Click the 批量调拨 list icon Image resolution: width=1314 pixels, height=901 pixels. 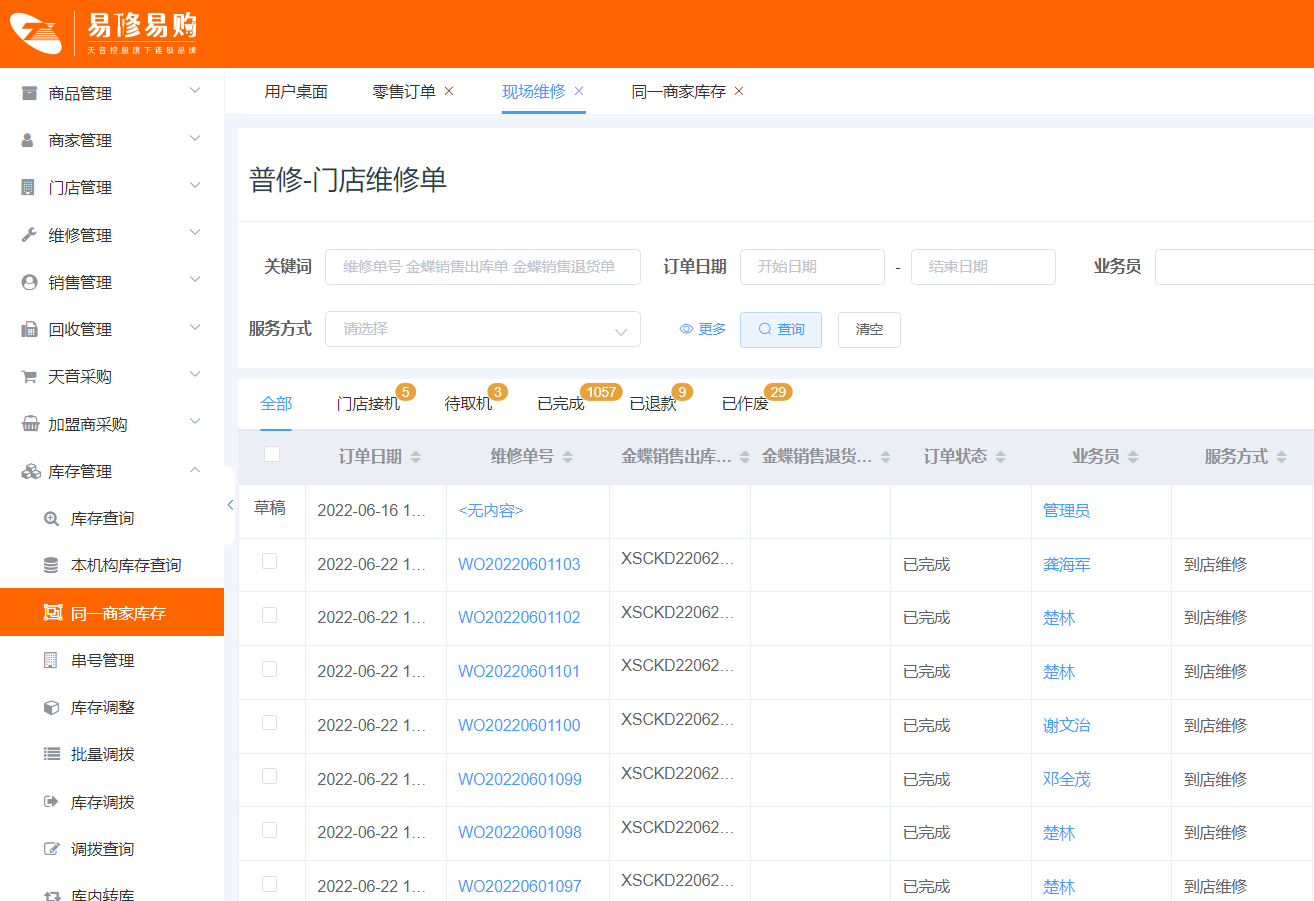tap(51, 755)
